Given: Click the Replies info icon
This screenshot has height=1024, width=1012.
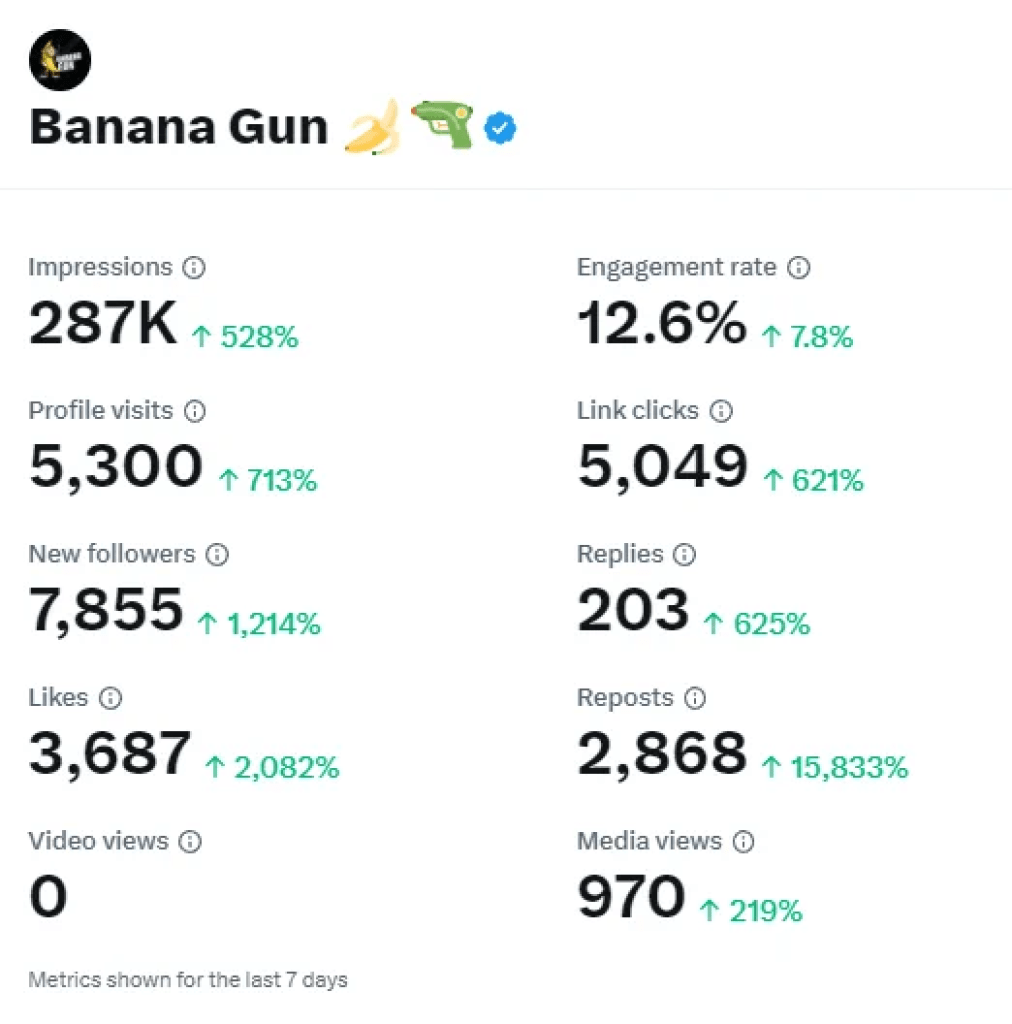Looking at the screenshot, I should click(684, 554).
